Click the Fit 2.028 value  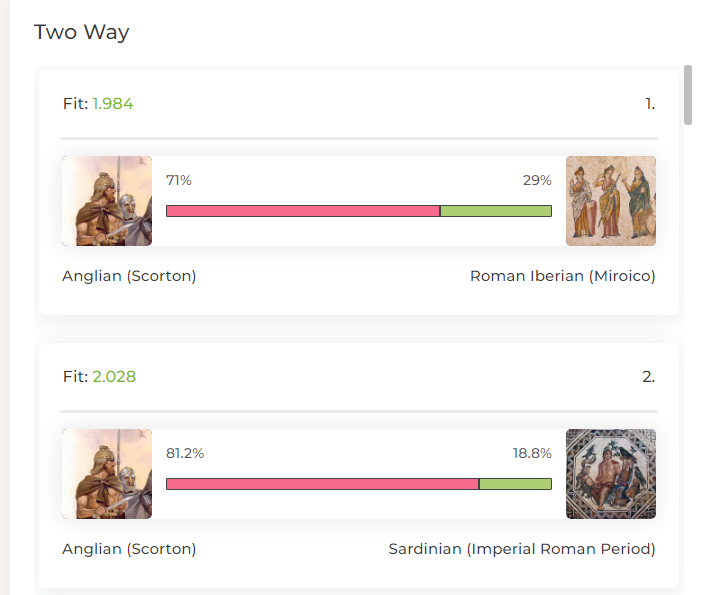(x=114, y=377)
